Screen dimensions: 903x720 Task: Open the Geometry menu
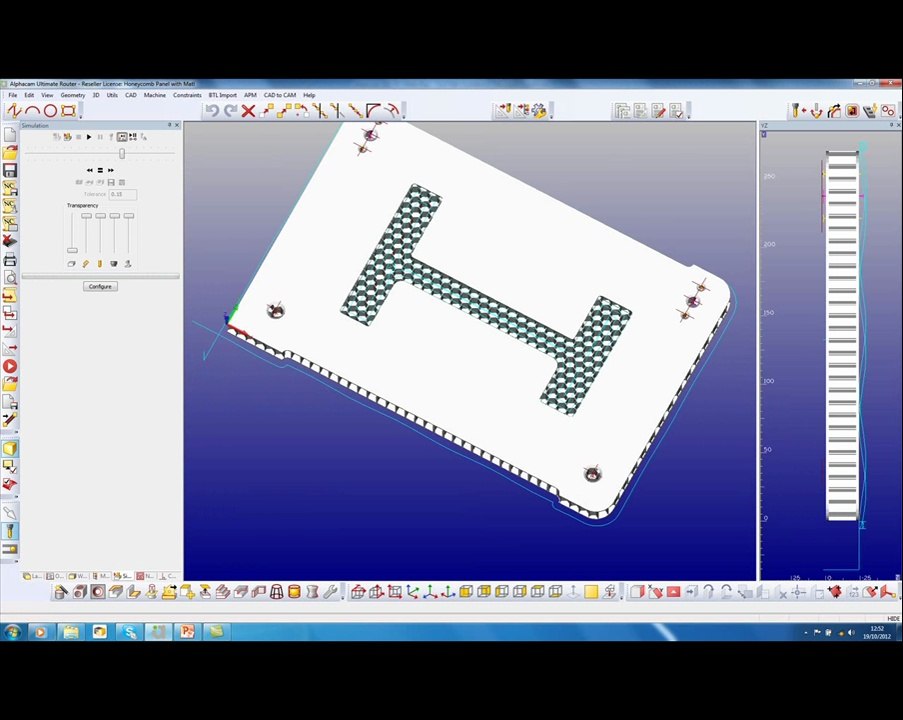pyautogui.click(x=73, y=95)
